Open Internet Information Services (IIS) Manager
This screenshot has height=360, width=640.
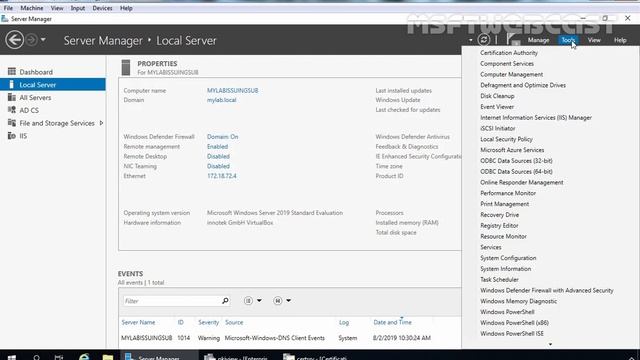536,118
